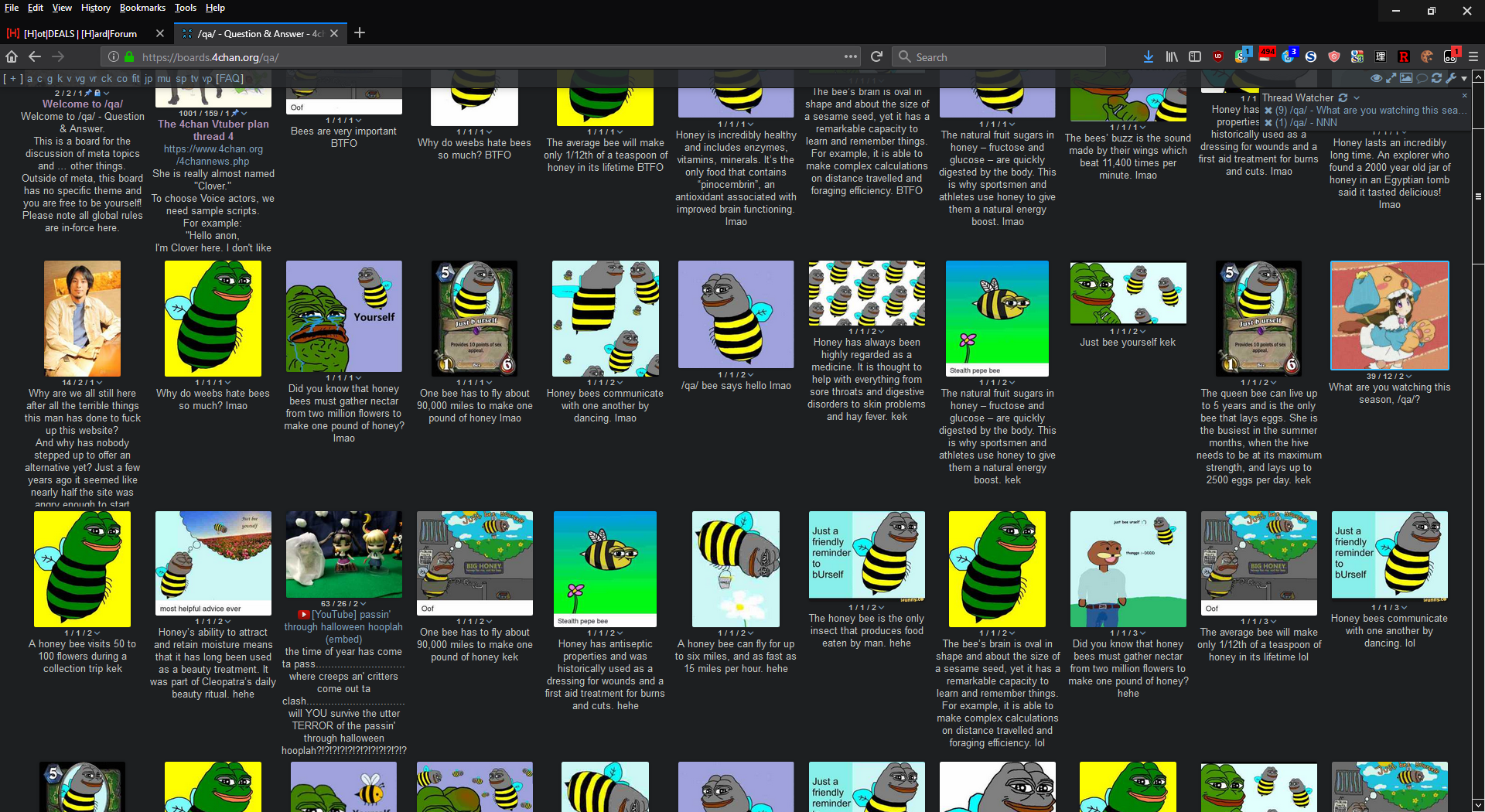The height and width of the screenshot is (812, 1485).
Task: Open the History menu
Action: pos(95,8)
